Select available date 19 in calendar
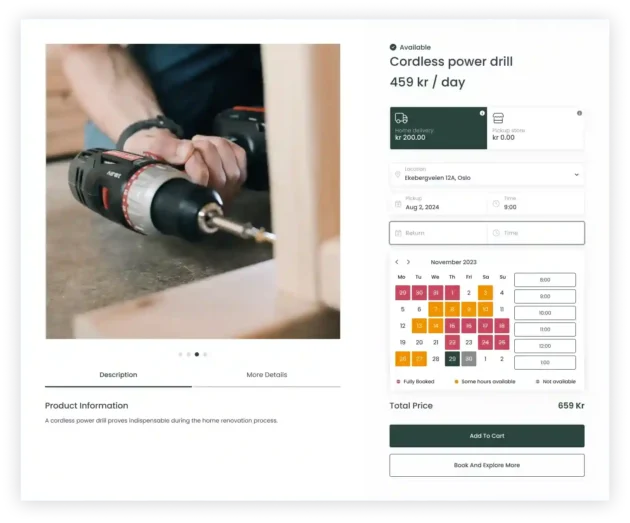The image size is (630, 523). [x=403, y=342]
